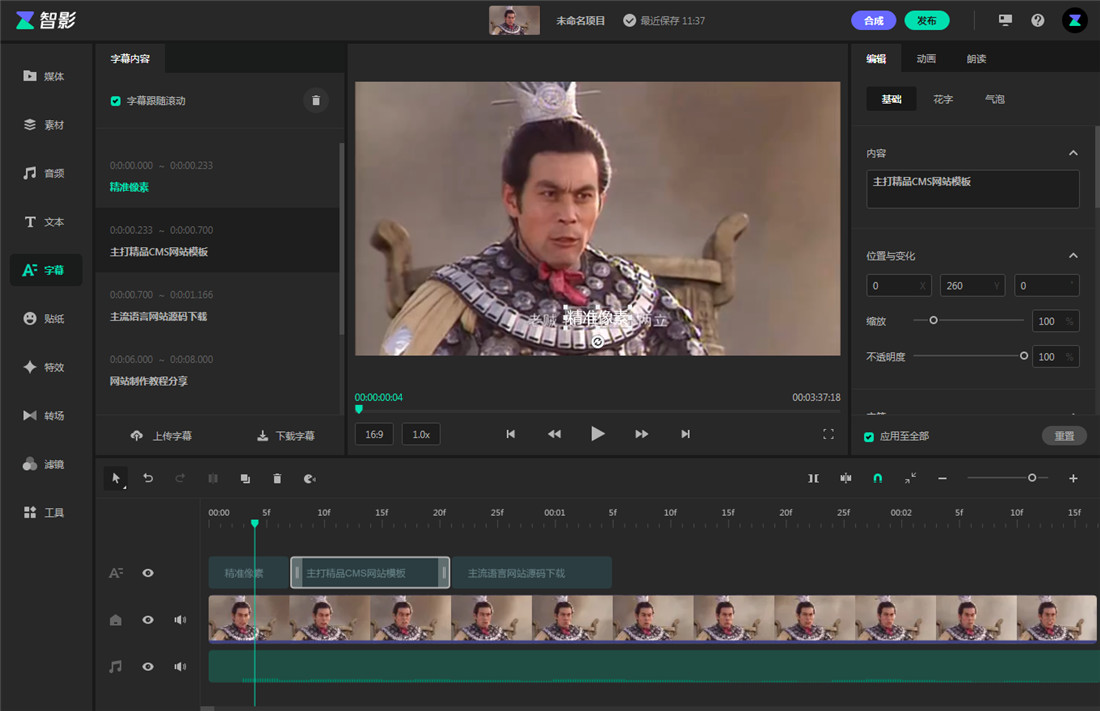Select the 编辑 tab
Screen dimensions: 1100x711
(x=876, y=59)
